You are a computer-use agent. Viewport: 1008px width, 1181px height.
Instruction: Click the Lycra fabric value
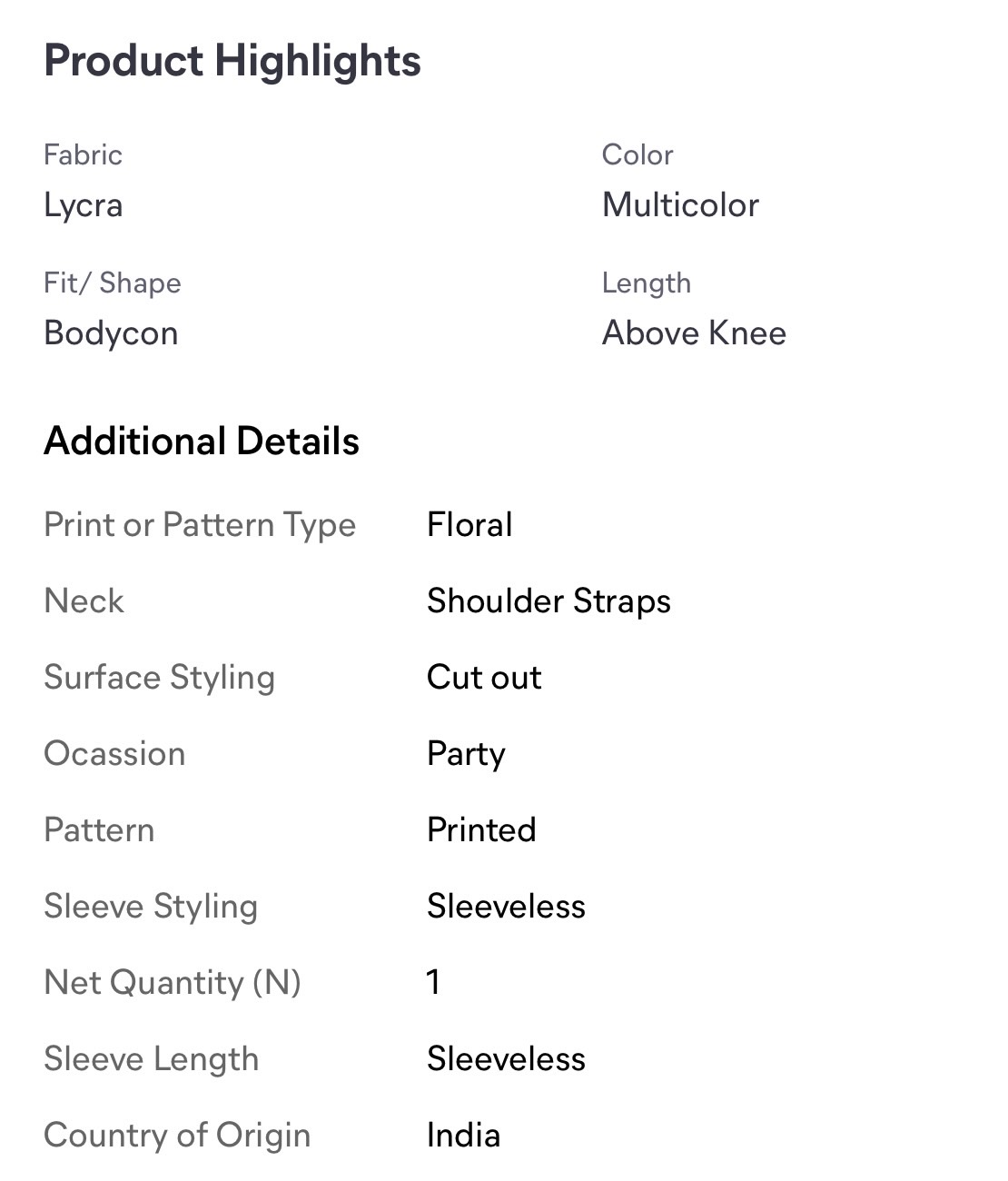coord(84,205)
